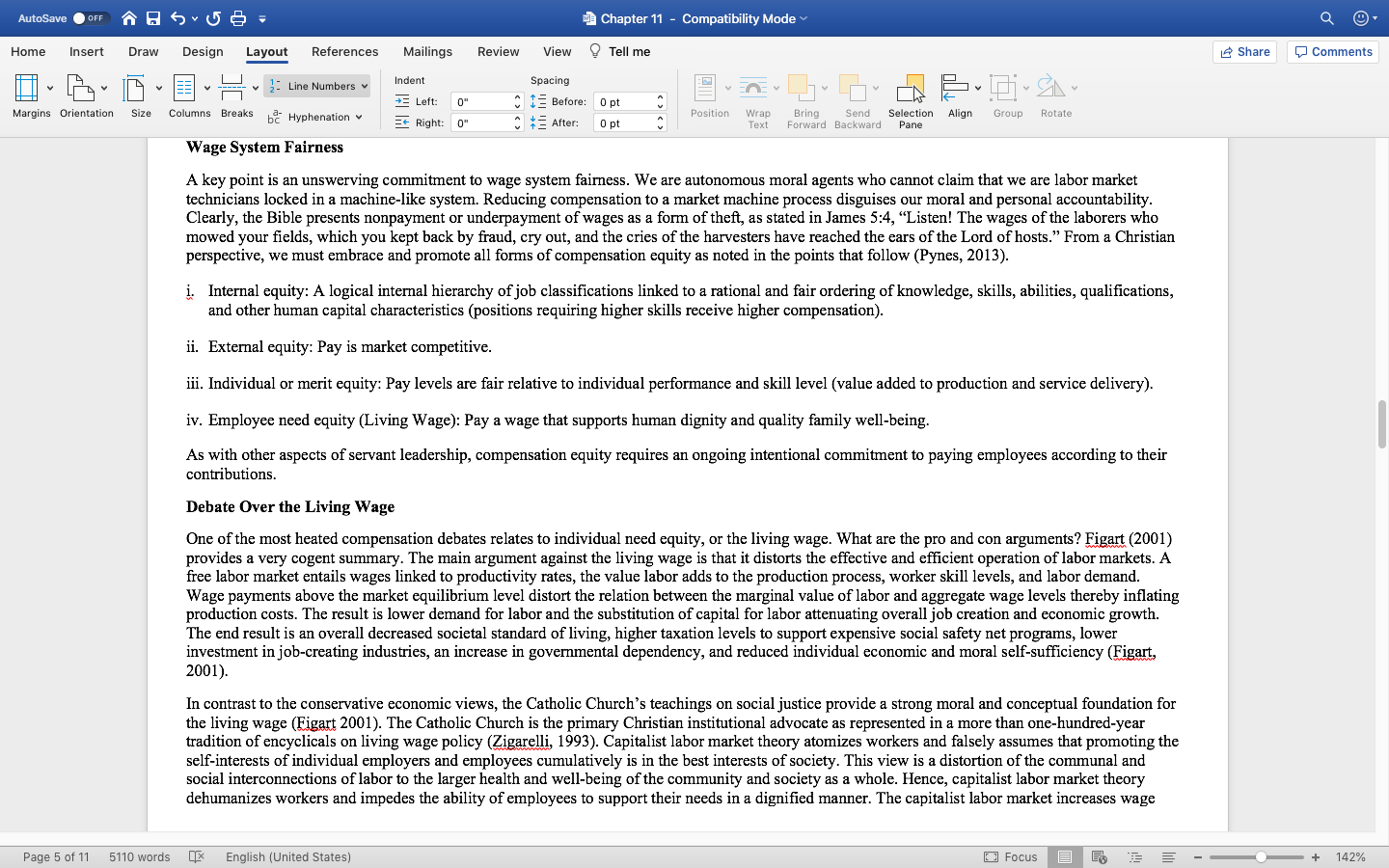Image resolution: width=1389 pixels, height=868 pixels.
Task: Open the Review tab
Action: (x=498, y=51)
